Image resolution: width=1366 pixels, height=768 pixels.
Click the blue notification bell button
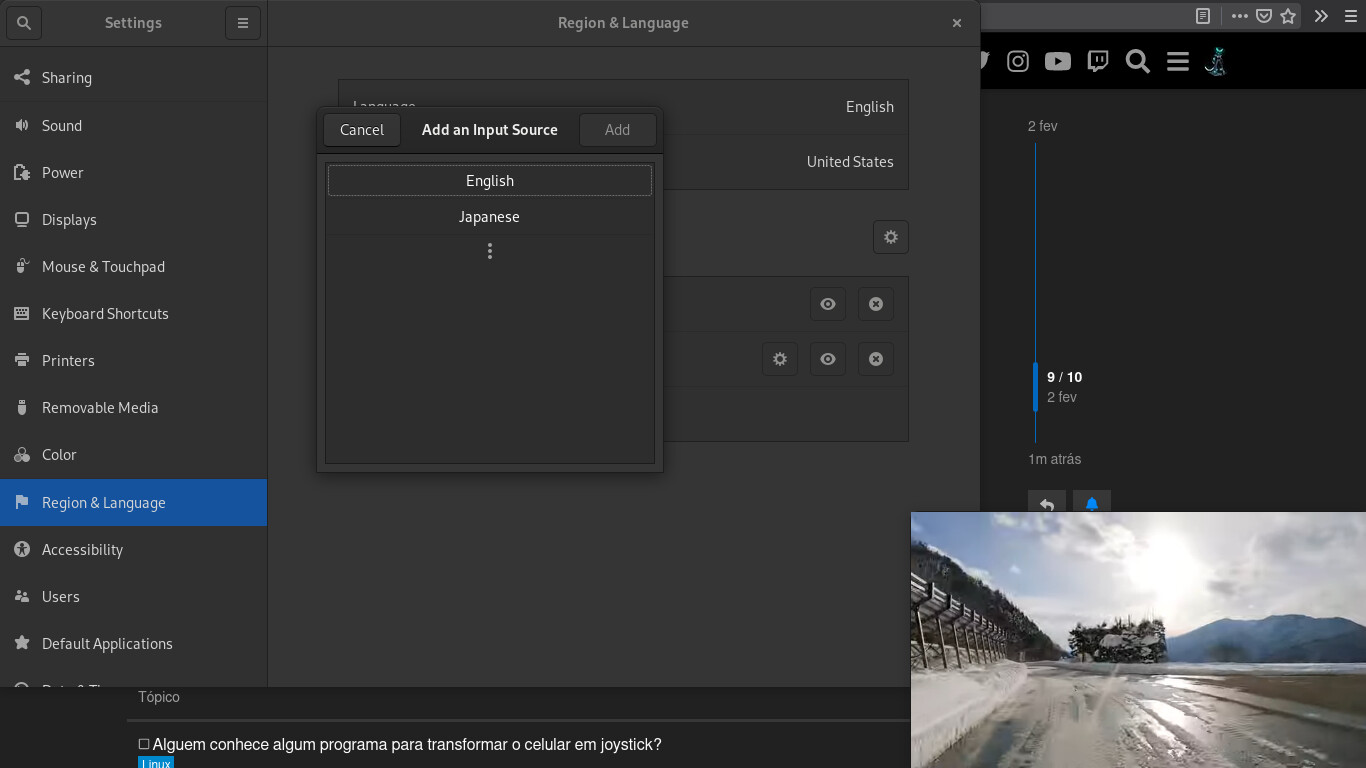(x=1091, y=504)
